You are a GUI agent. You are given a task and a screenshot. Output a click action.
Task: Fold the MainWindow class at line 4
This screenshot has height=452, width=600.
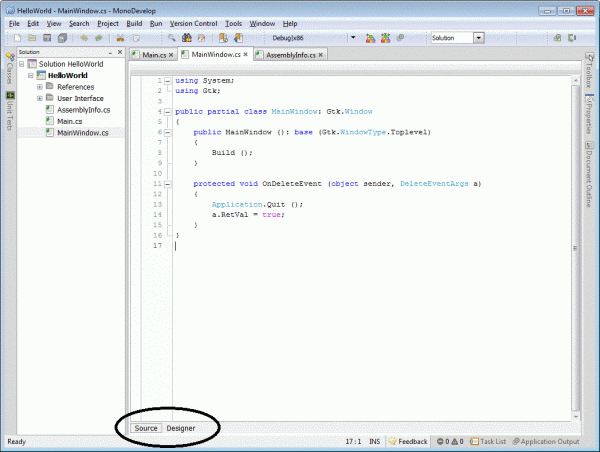pos(168,112)
